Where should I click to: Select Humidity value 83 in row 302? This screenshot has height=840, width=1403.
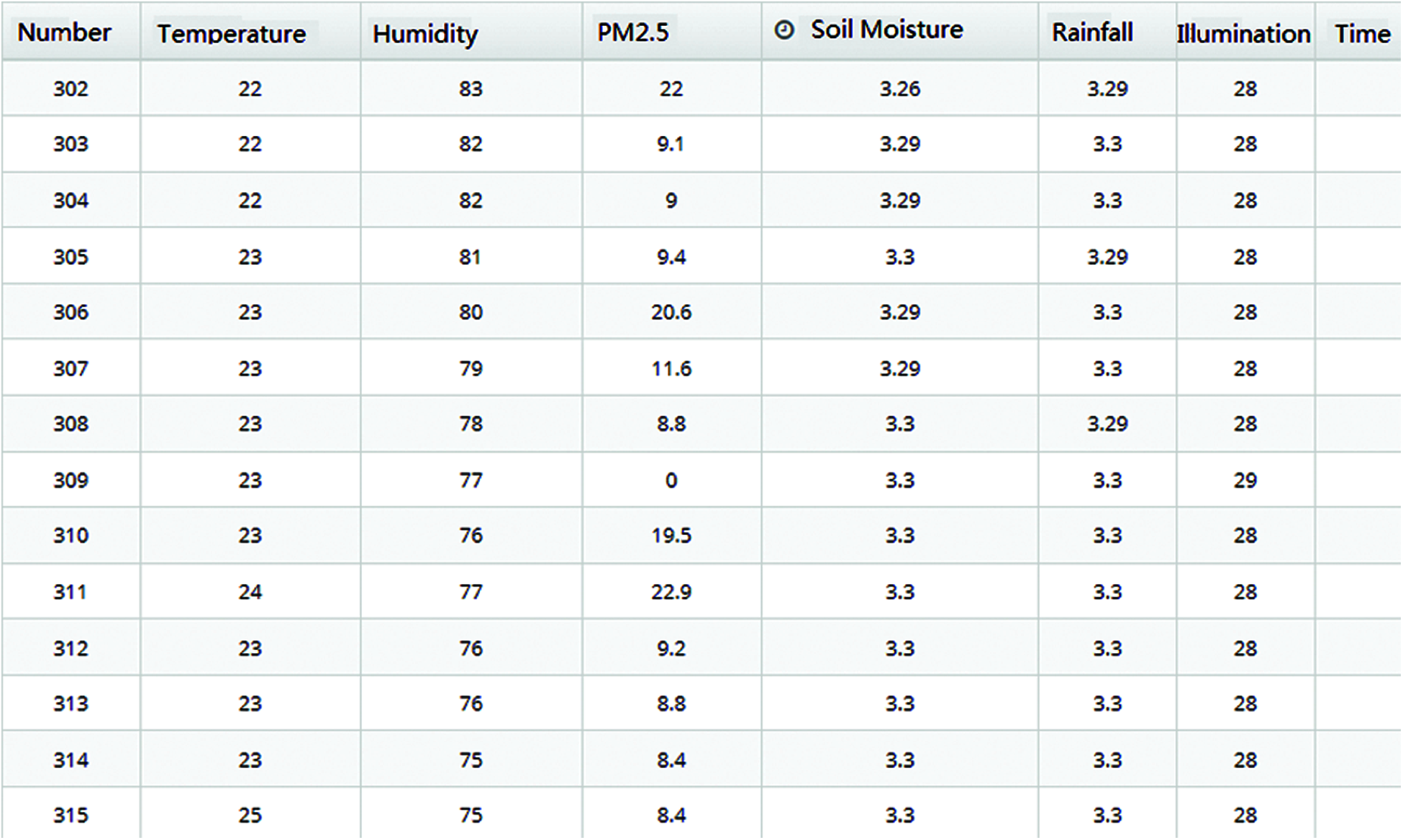click(471, 89)
